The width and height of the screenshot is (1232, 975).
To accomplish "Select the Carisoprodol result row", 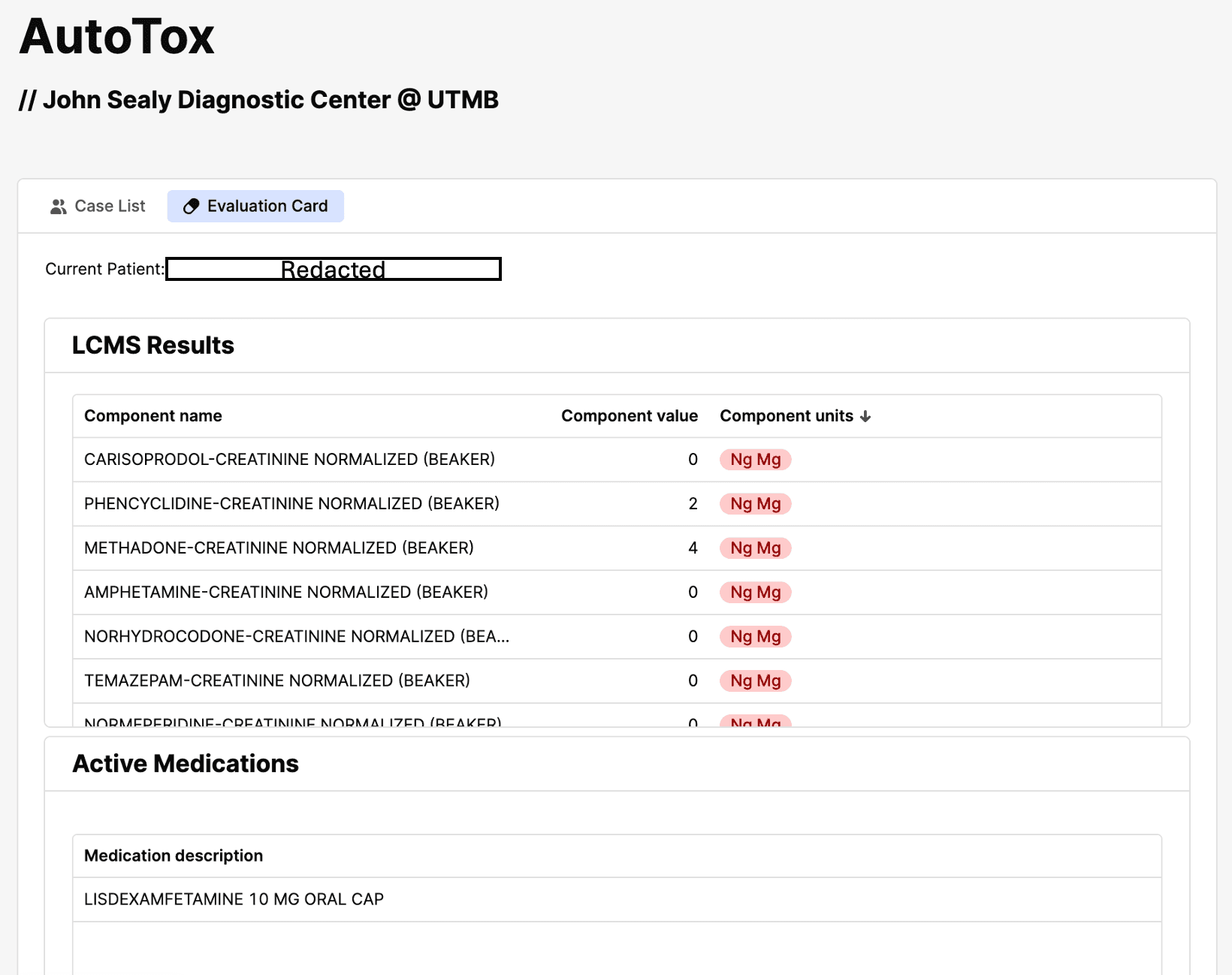I will (x=289, y=460).
